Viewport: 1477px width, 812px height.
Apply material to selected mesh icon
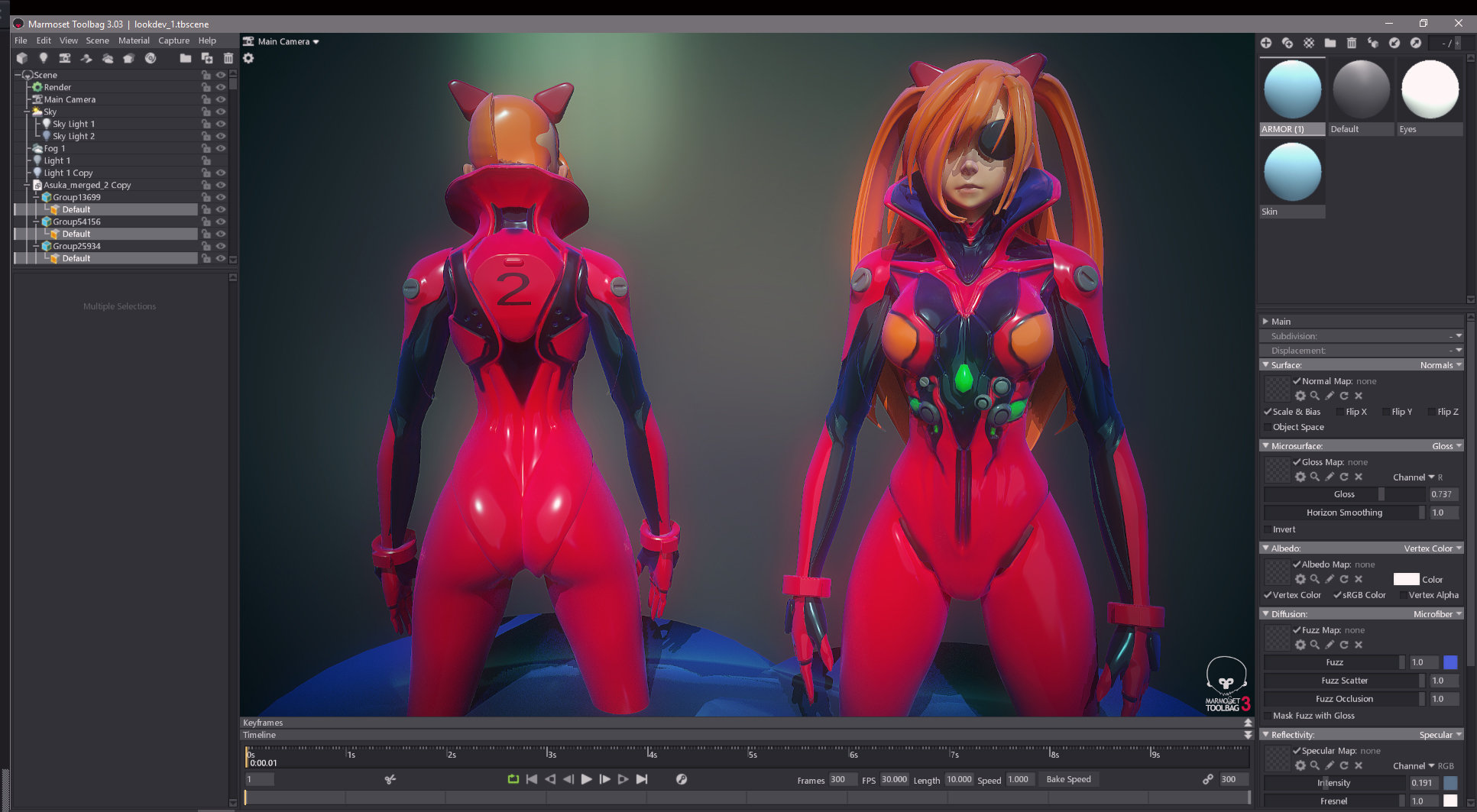click(x=1373, y=43)
